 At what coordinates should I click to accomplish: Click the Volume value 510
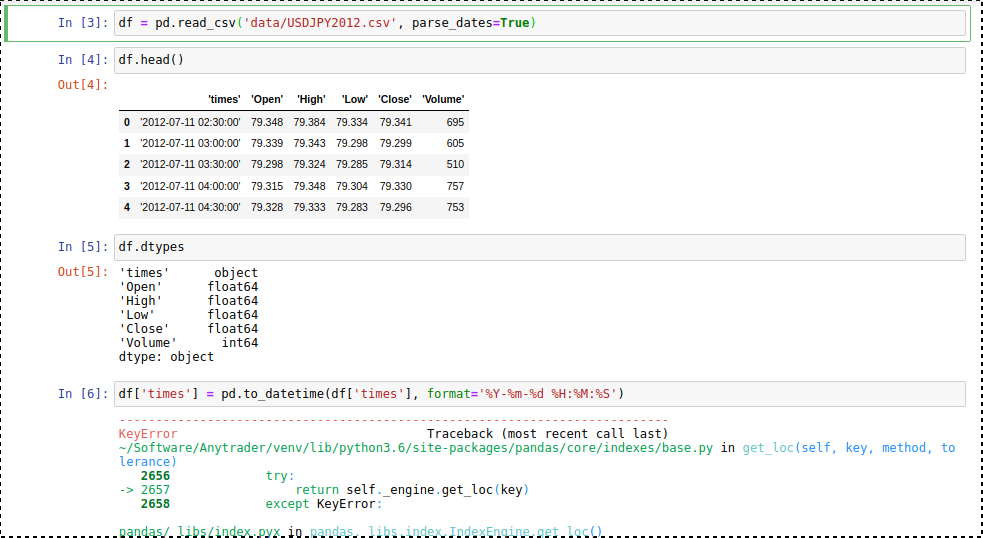455,164
